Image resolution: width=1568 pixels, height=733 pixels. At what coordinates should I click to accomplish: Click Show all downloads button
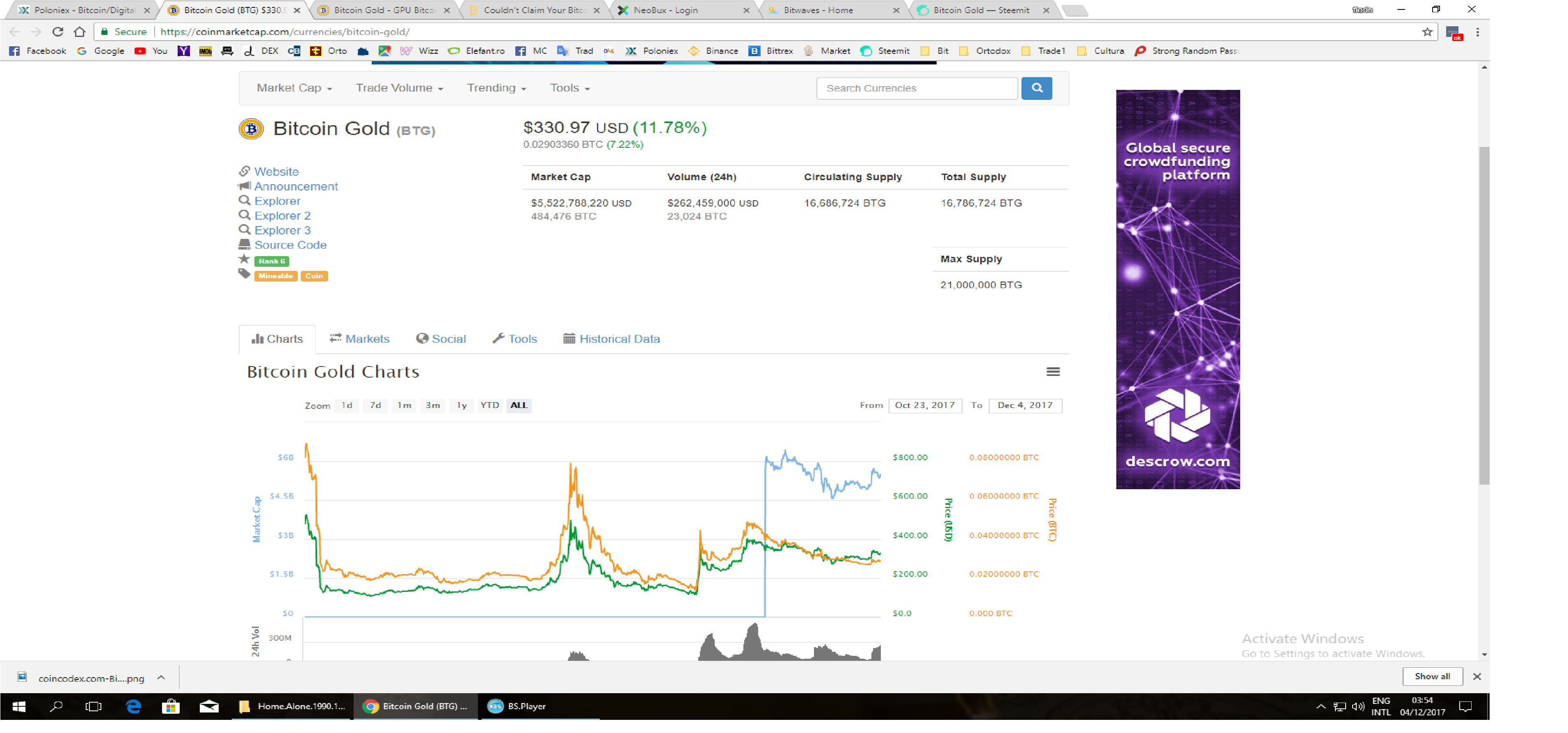tap(1432, 677)
